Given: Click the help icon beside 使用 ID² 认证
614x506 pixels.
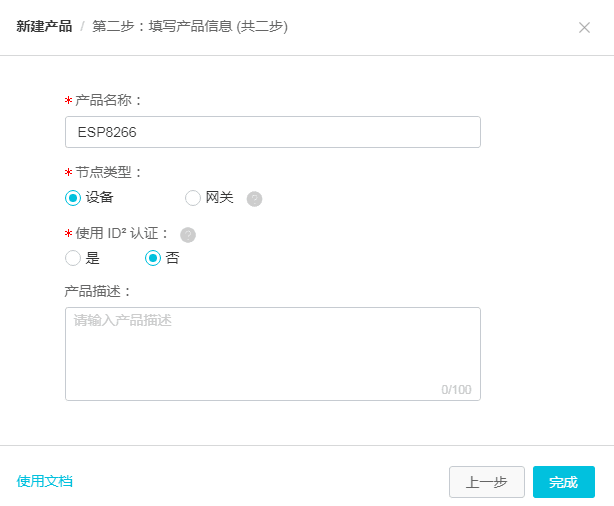Looking at the screenshot, I should coord(188,235).
